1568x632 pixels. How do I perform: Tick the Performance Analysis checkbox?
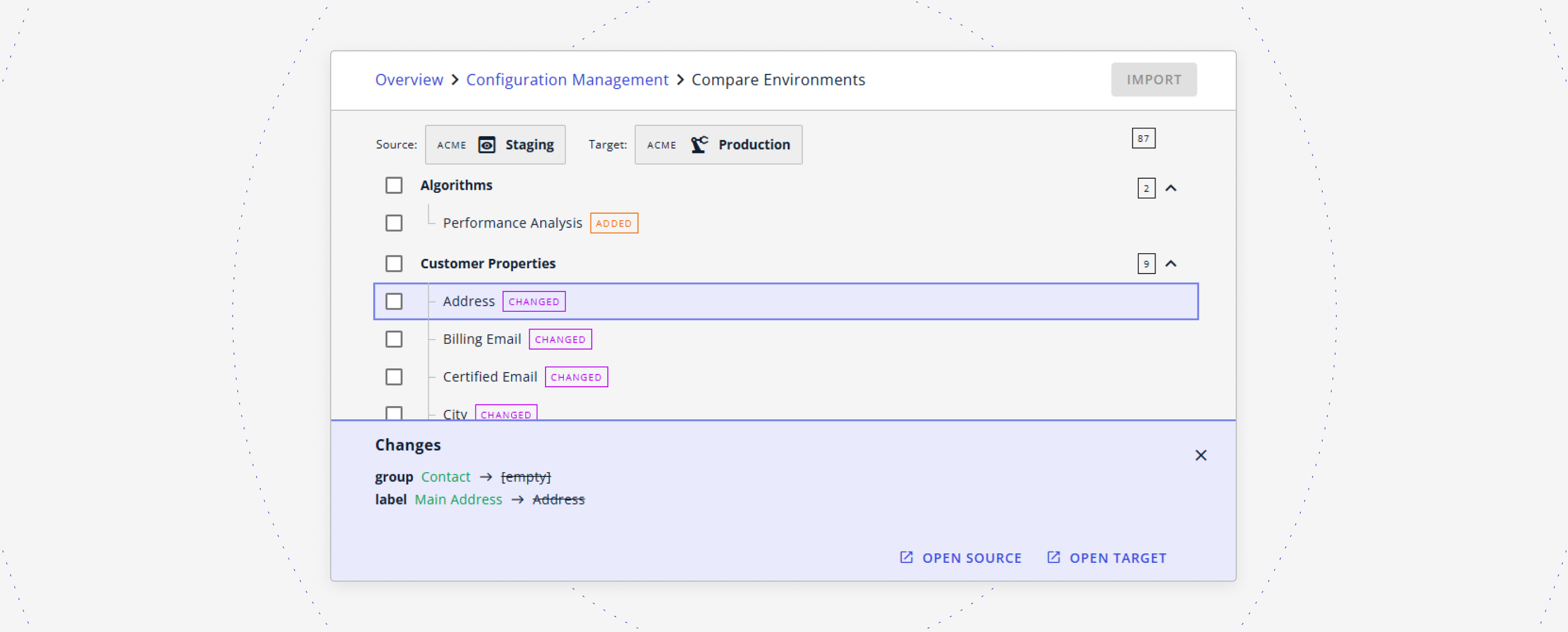[x=394, y=223]
